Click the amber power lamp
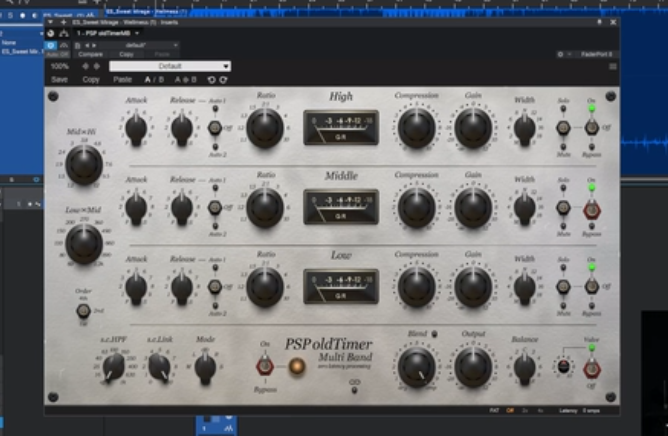Screen dimensions: 668x436 click(x=297, y=366)
